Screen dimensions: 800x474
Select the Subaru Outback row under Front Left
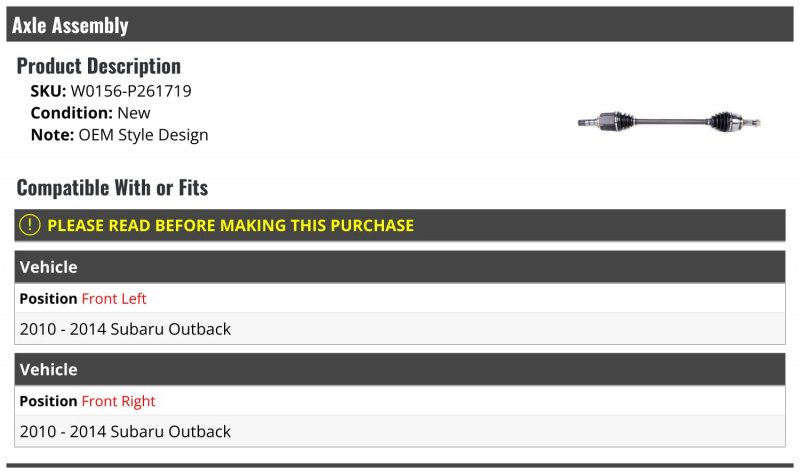click(x=125, y=329)
